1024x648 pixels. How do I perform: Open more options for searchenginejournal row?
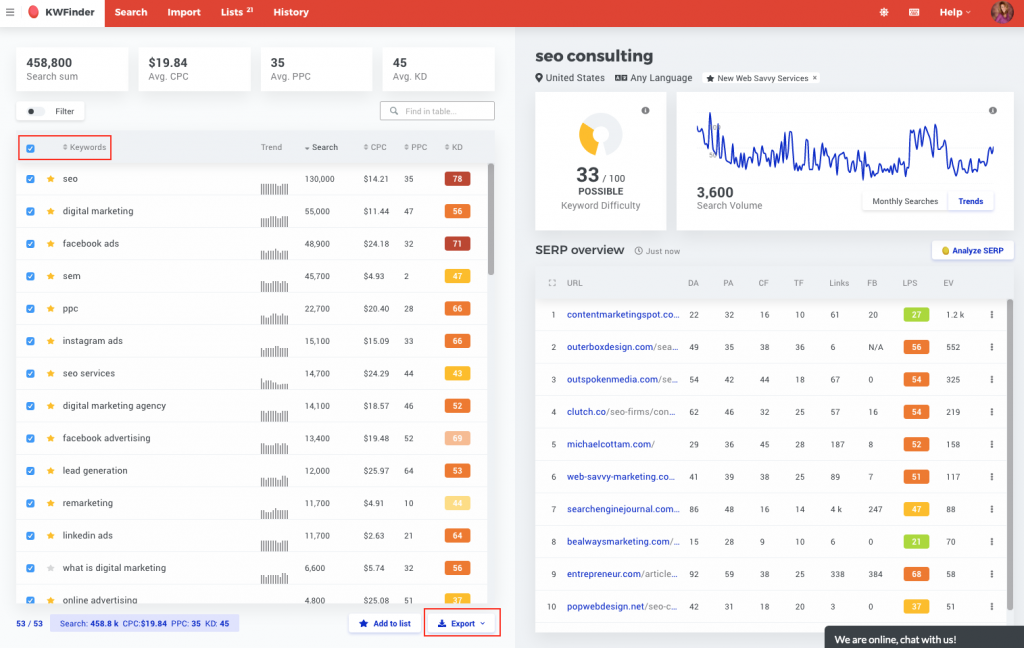991,510
